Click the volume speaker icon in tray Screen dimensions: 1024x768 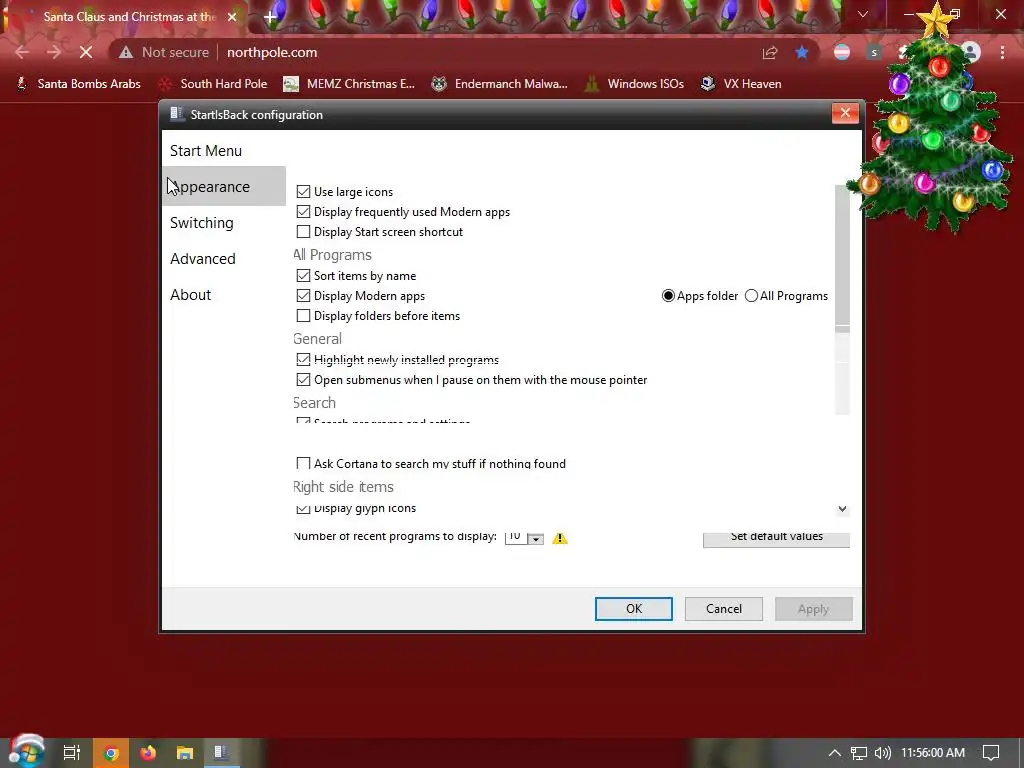click(x=882, y=753)
